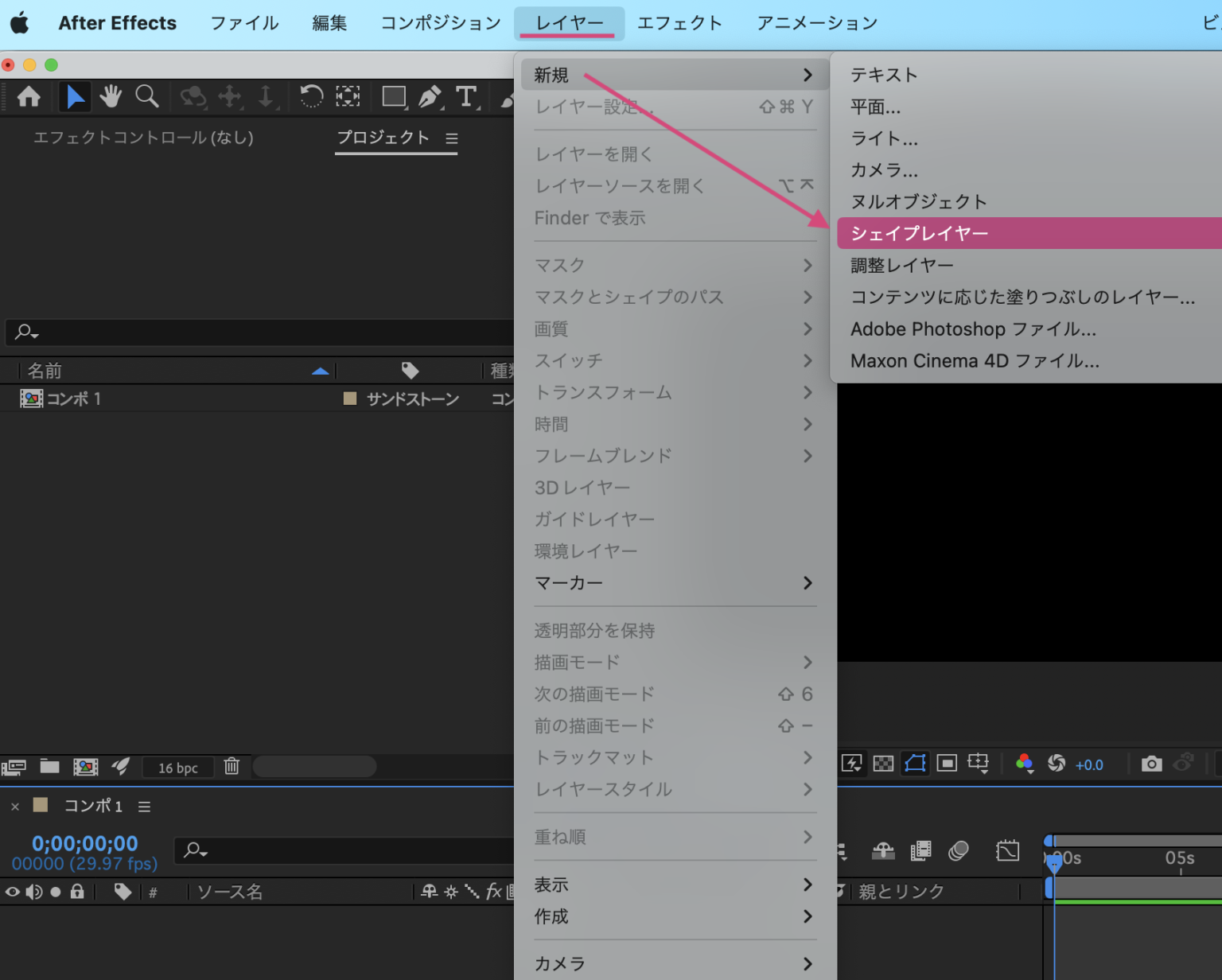
Task: Select the Rectangle shape tool
Action: point(393,96)
